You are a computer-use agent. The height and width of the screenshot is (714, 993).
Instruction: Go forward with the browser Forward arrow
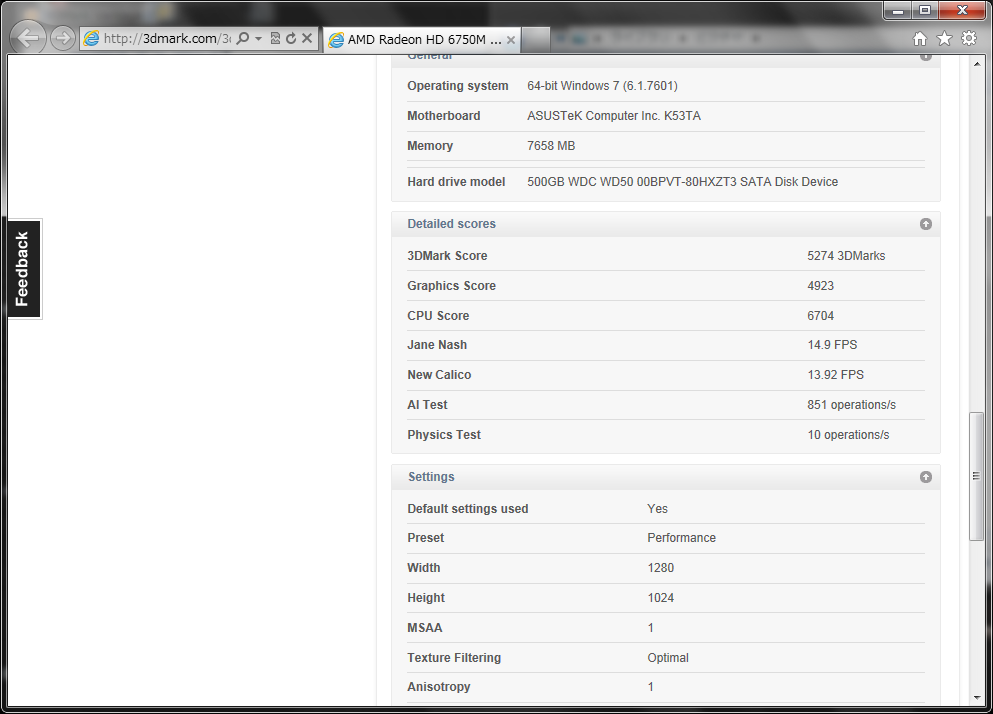click(x=62, y=38)
